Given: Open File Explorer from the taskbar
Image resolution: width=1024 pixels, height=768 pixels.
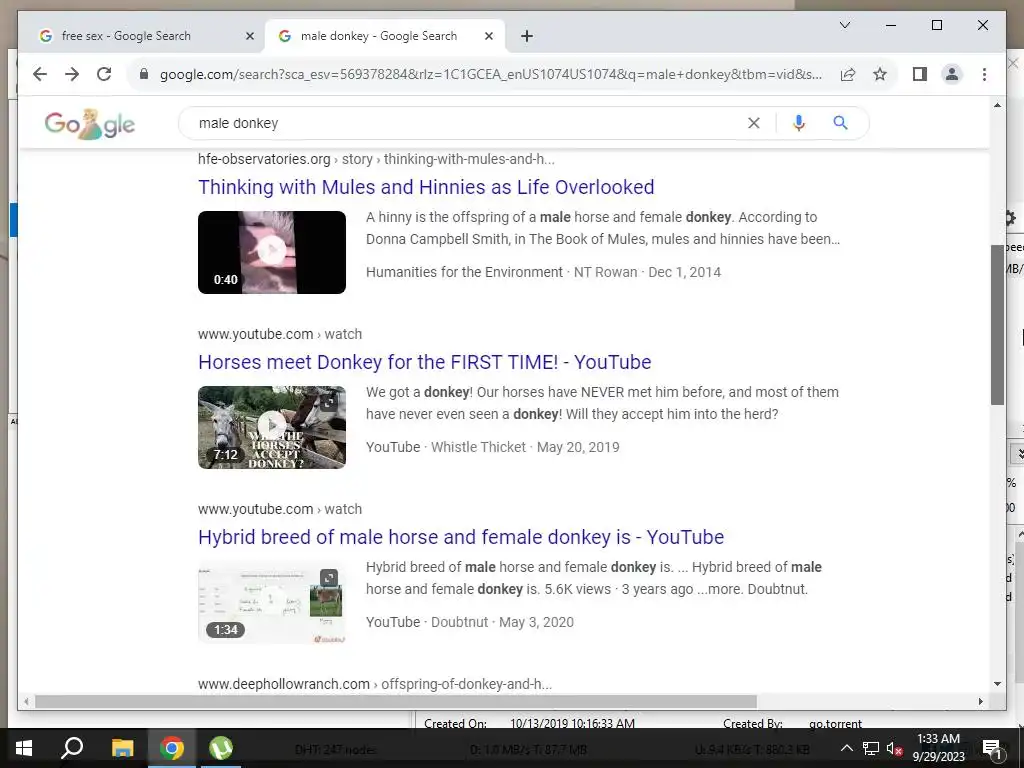Looking at the screenshot, I should (122, 748).
